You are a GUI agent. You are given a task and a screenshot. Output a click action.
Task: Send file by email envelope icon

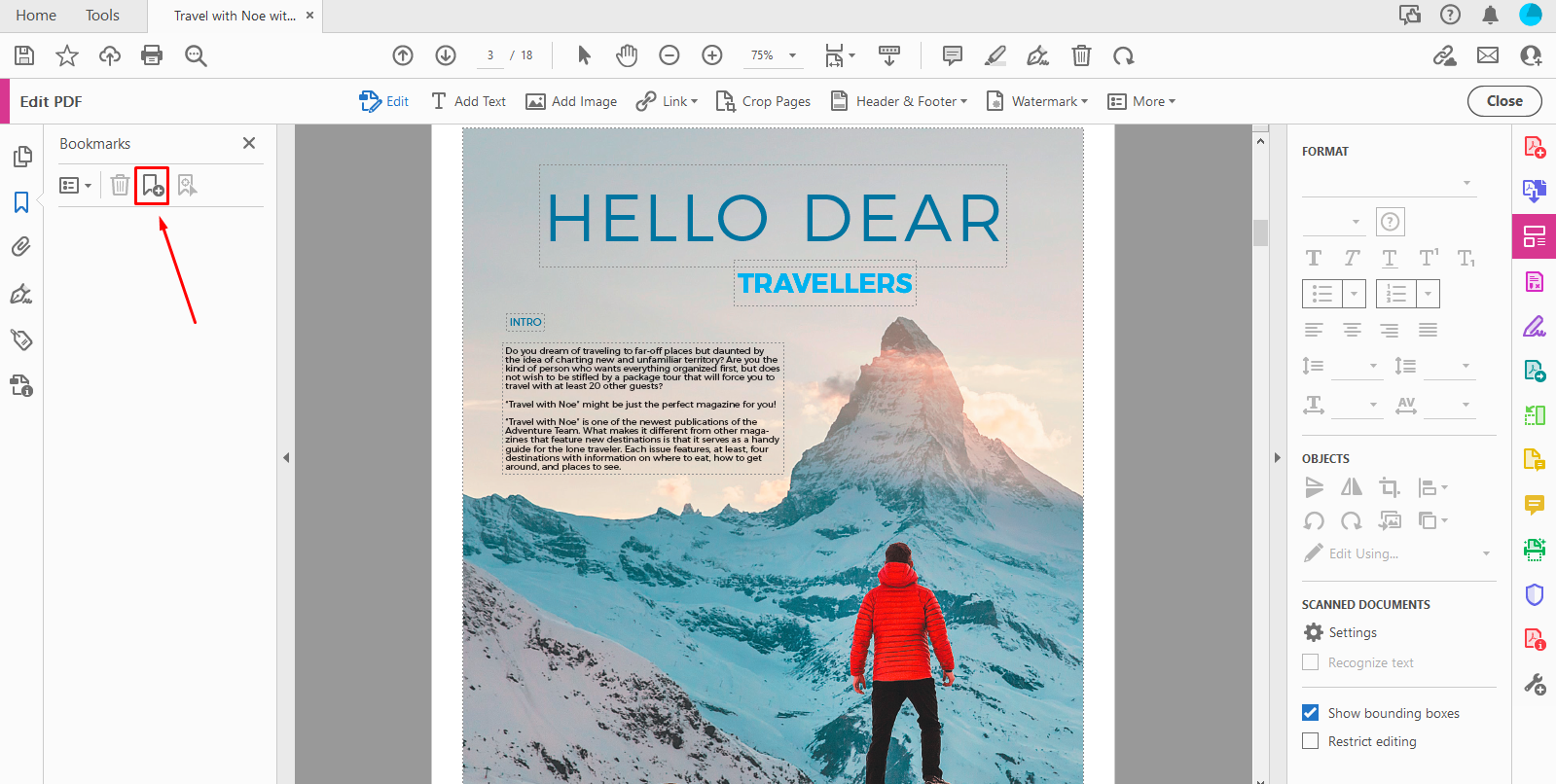point(1488,55)
